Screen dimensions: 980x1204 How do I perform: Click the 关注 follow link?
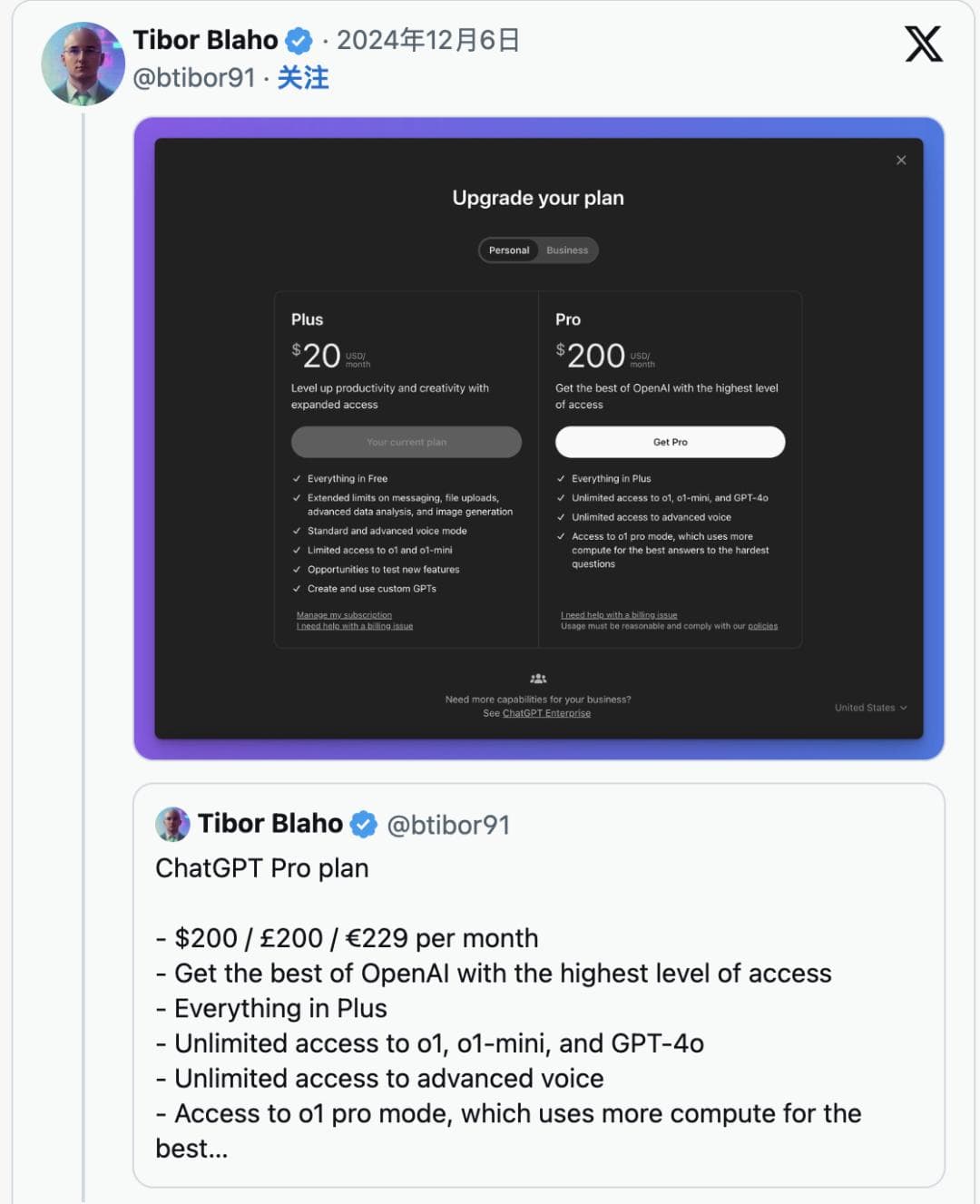tap(303, 78)
